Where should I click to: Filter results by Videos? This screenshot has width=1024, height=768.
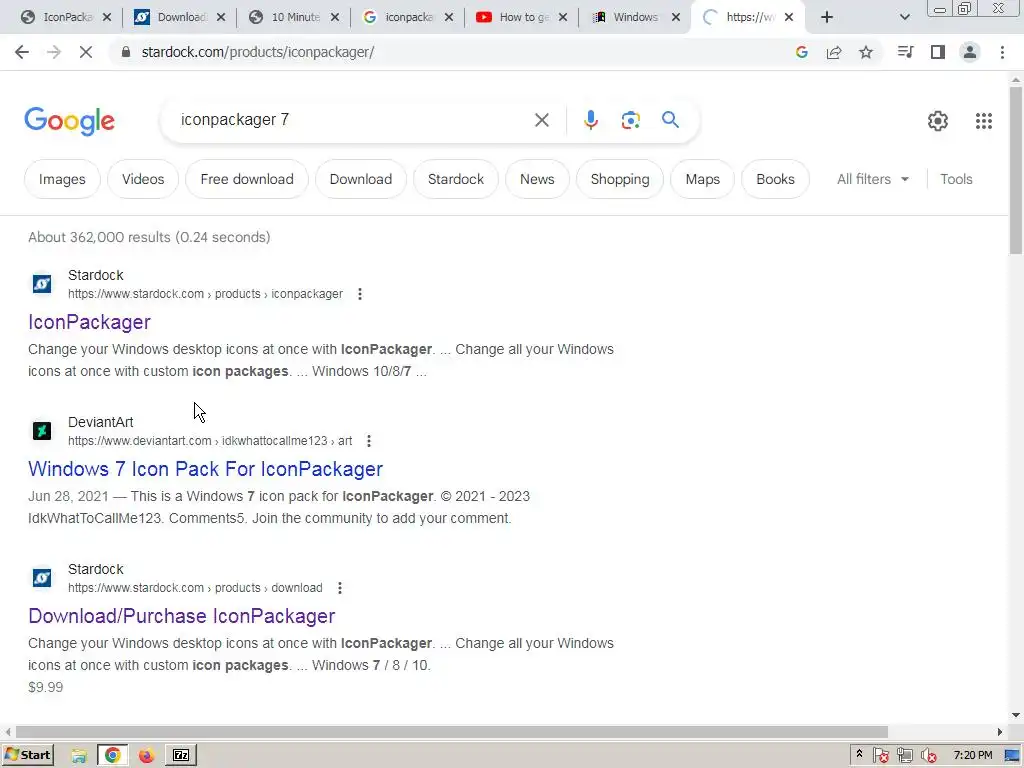[143, 179]
